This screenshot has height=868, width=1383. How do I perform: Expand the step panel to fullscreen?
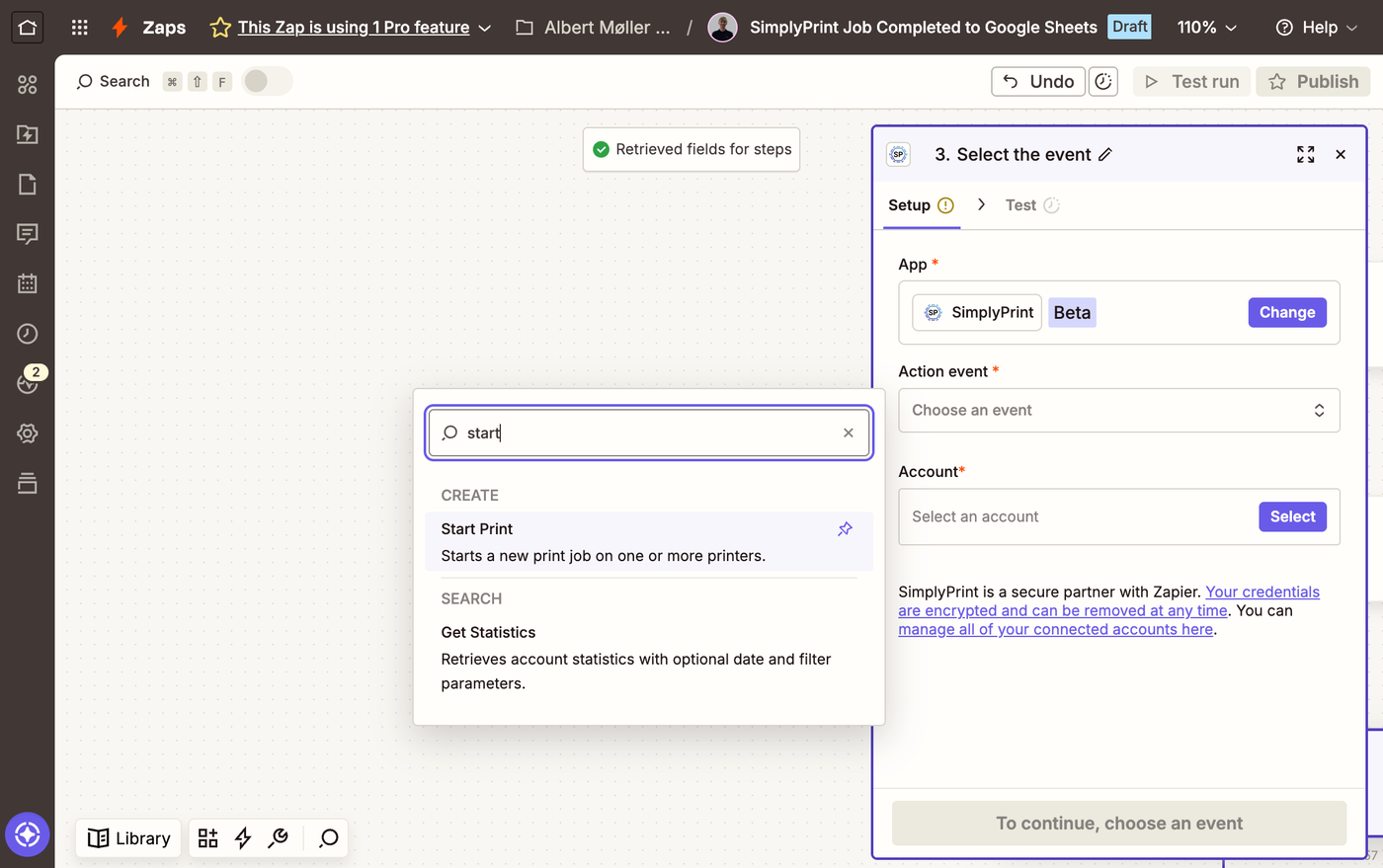pyautogui.click(x=1305, y=155)
